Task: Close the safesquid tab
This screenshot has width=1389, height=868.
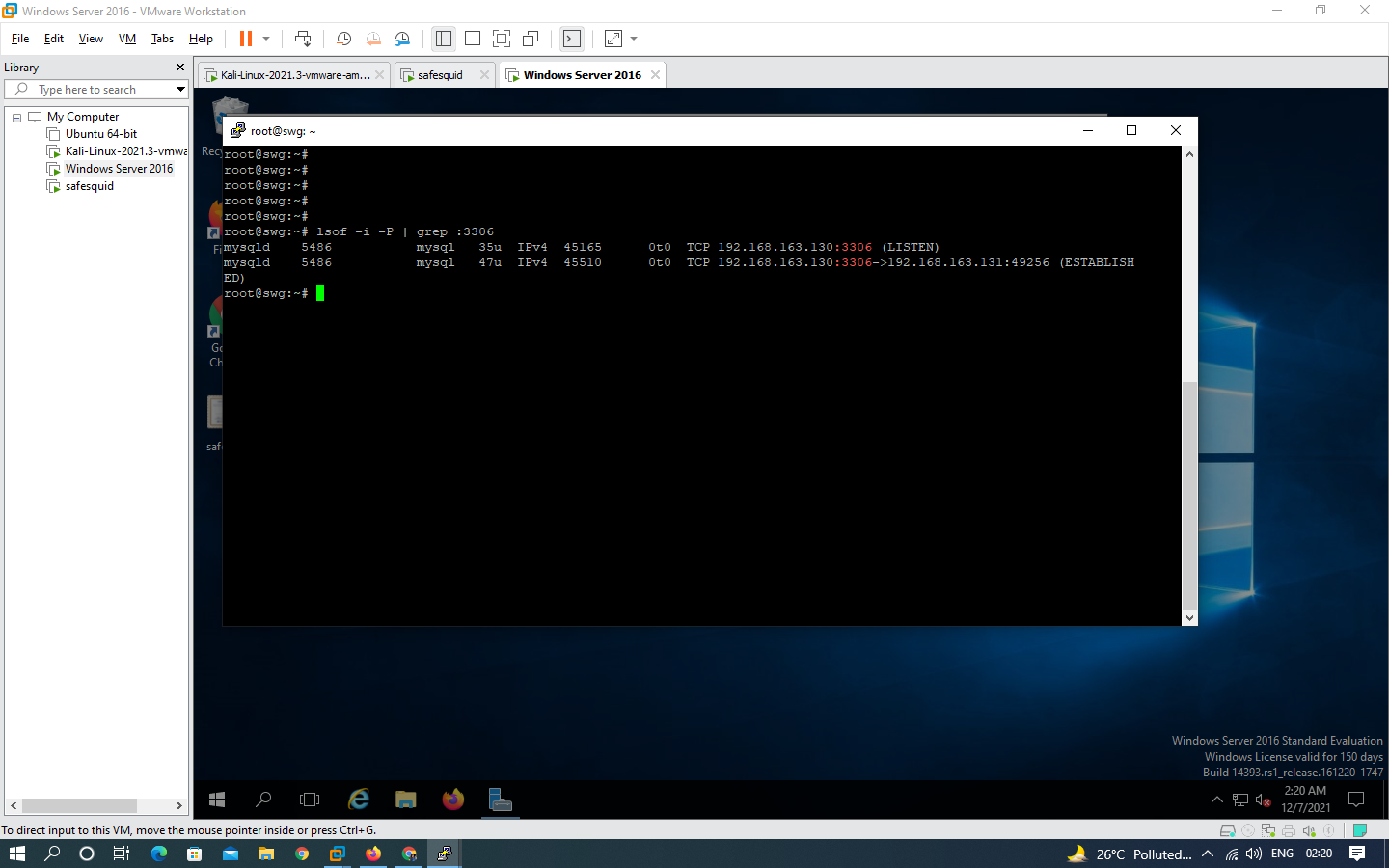Action: coord(484,75)
